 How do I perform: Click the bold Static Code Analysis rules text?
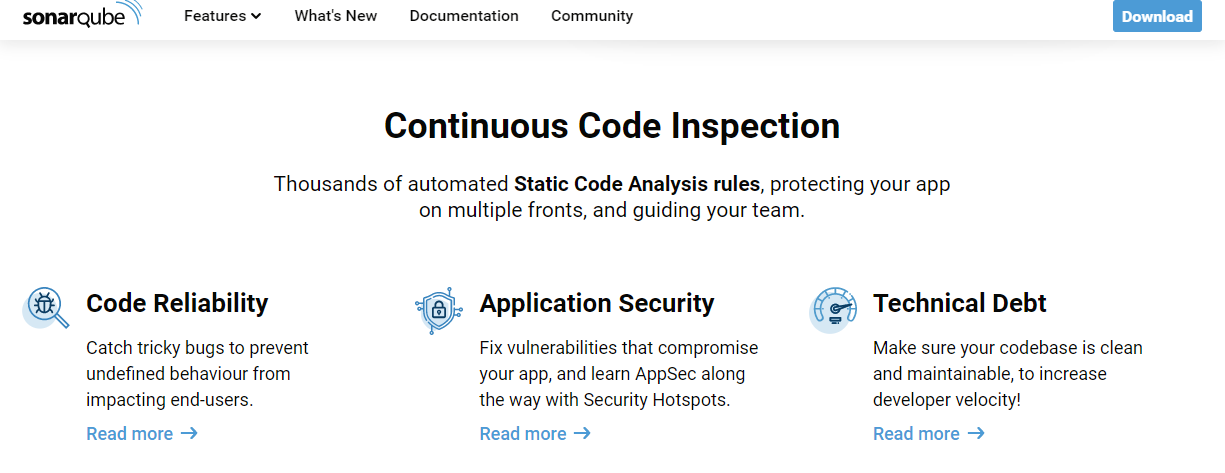[637, 184]
